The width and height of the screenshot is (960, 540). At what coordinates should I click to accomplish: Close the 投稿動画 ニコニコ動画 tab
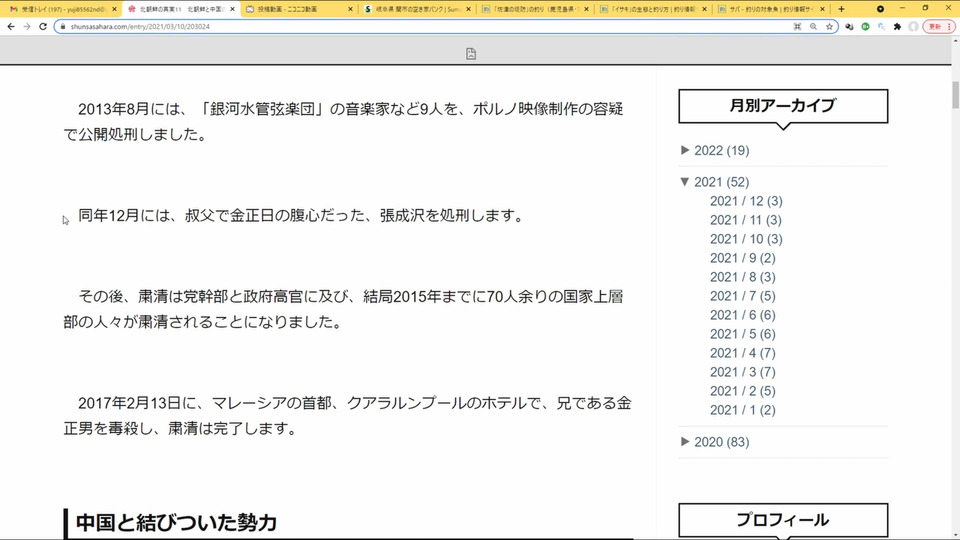[350, 9]
